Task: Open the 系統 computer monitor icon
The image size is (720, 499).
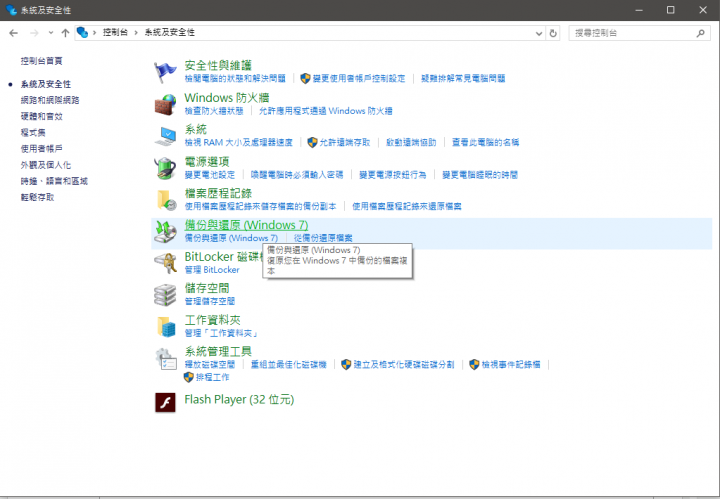Action: [x=165, y=136]
